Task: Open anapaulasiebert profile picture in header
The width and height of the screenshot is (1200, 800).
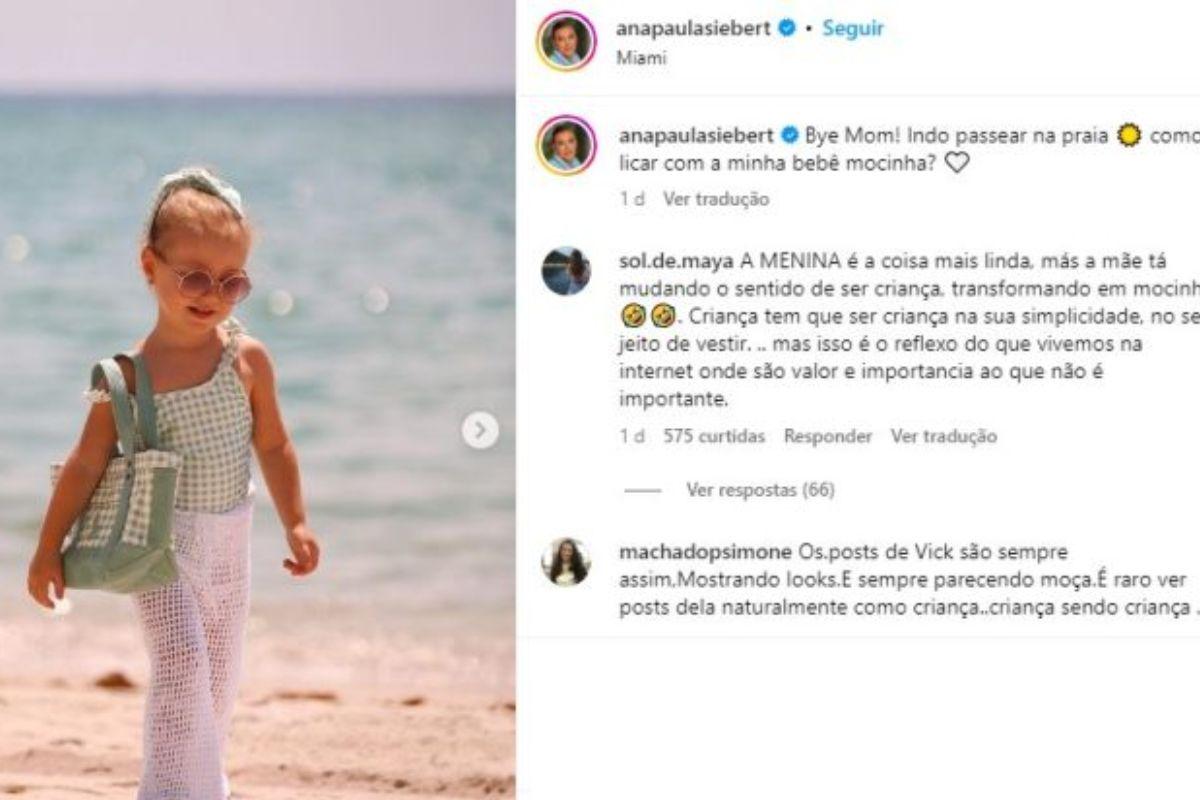Action: pos(566,41)
